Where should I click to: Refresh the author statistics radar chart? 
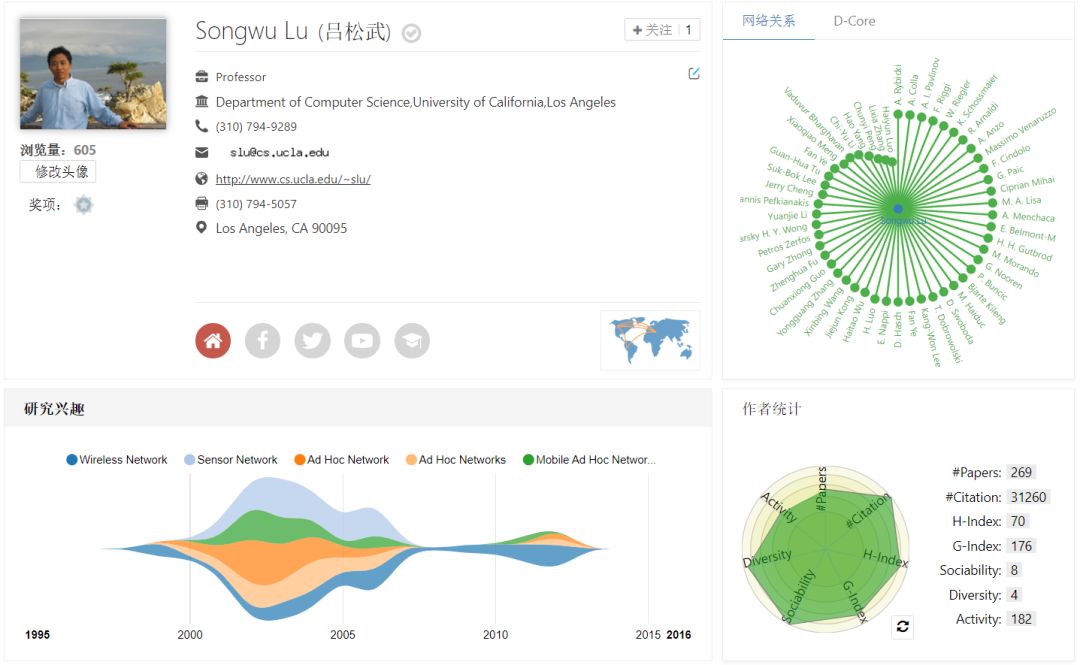[x=903, y=626]
